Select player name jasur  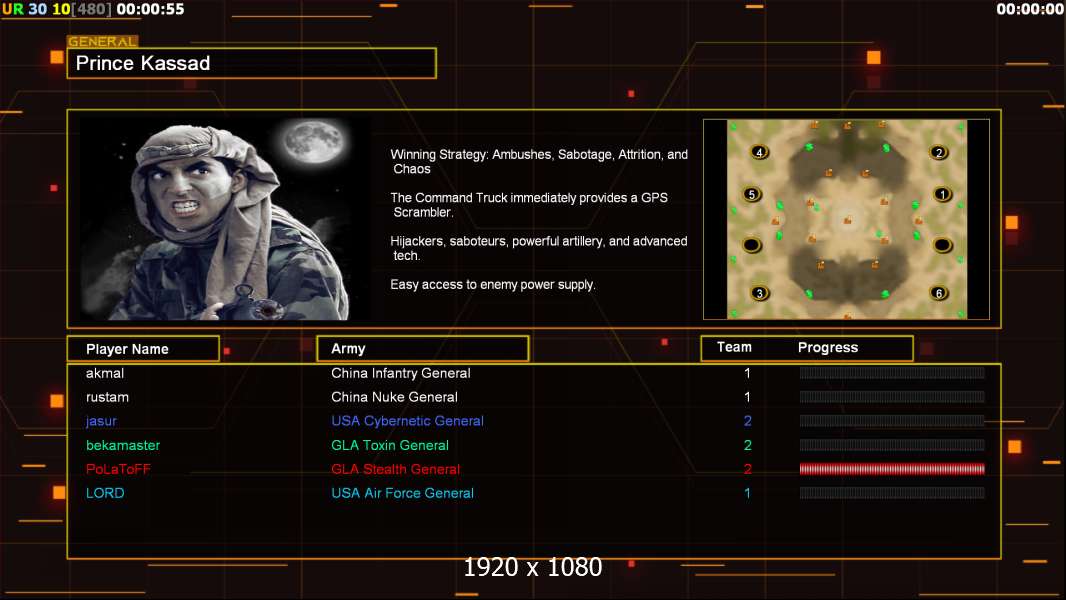coord(101,421)
